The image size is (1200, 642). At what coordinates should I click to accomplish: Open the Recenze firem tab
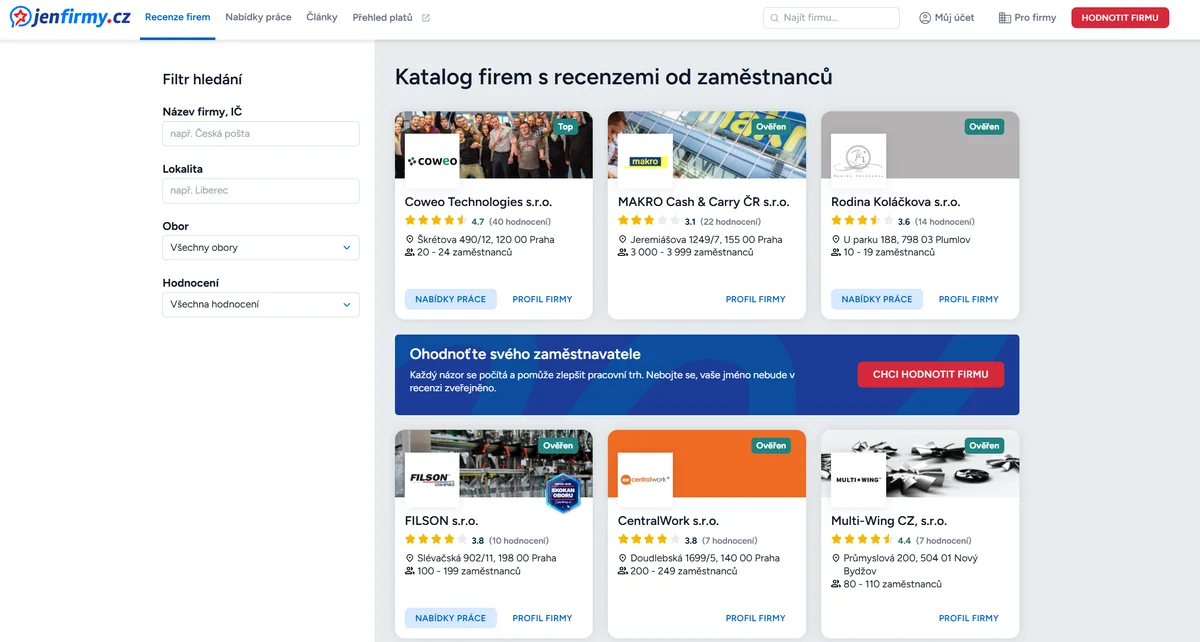pos(177,18)
